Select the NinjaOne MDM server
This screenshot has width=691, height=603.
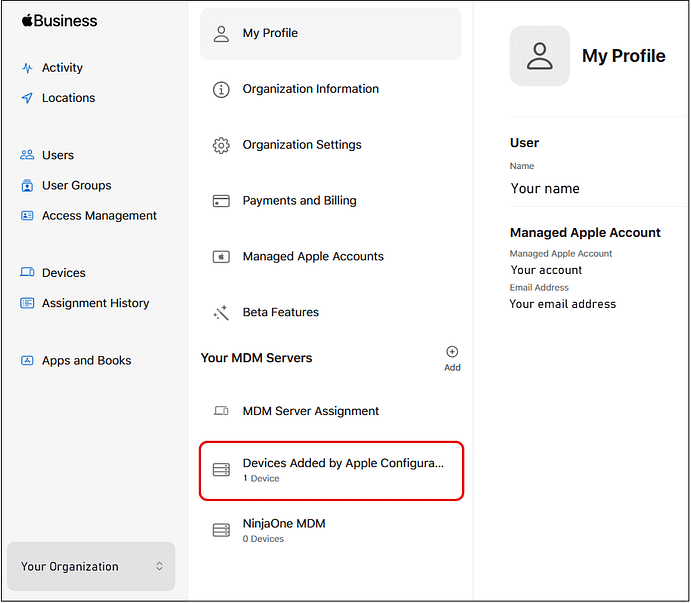(x=283, y=529)
